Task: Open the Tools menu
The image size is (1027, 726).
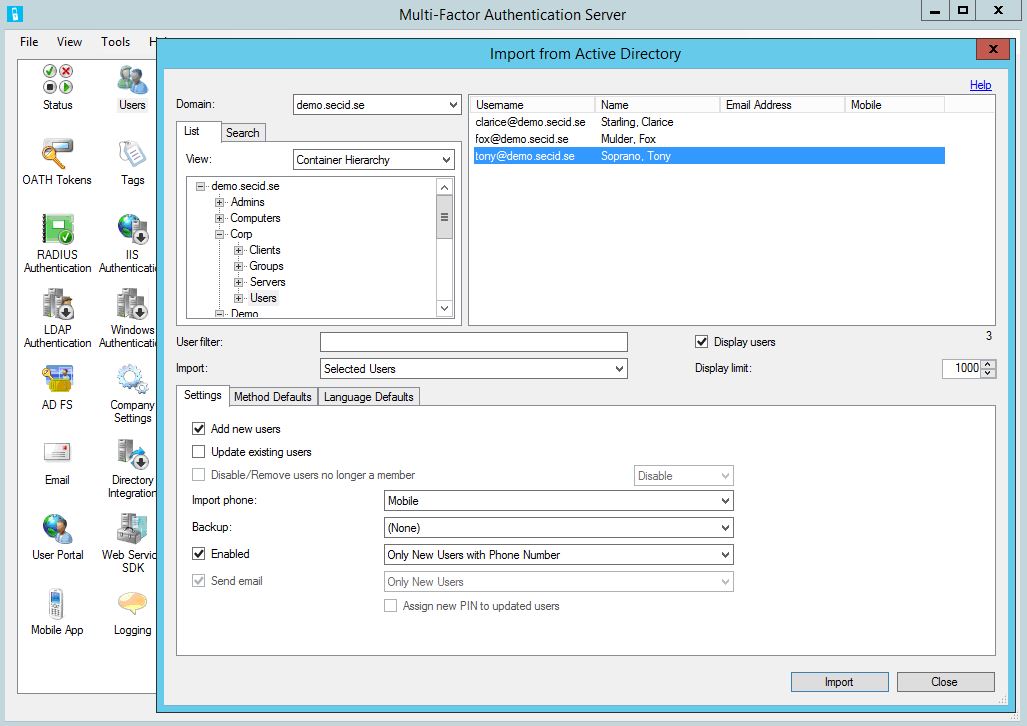Action: 115,42
